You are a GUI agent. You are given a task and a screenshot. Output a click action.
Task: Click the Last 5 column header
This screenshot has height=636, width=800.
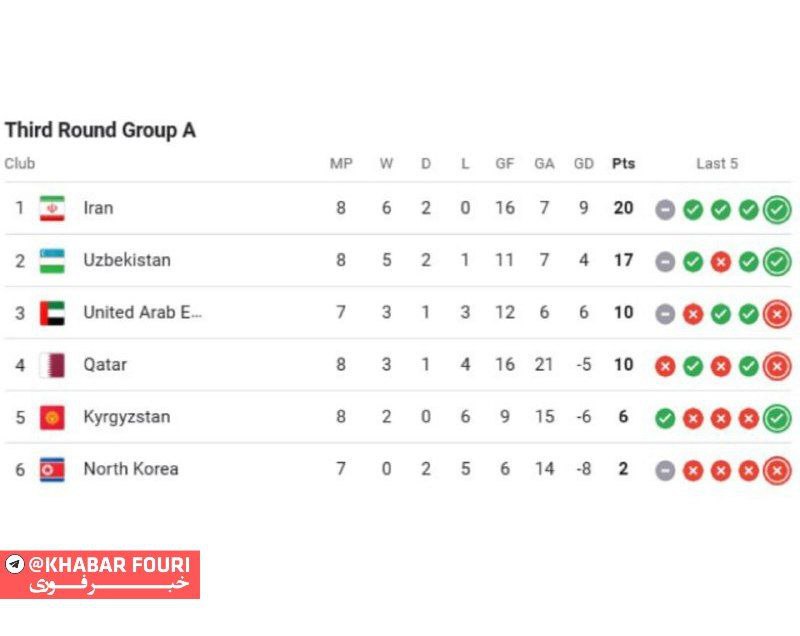[x=717, y=164]
